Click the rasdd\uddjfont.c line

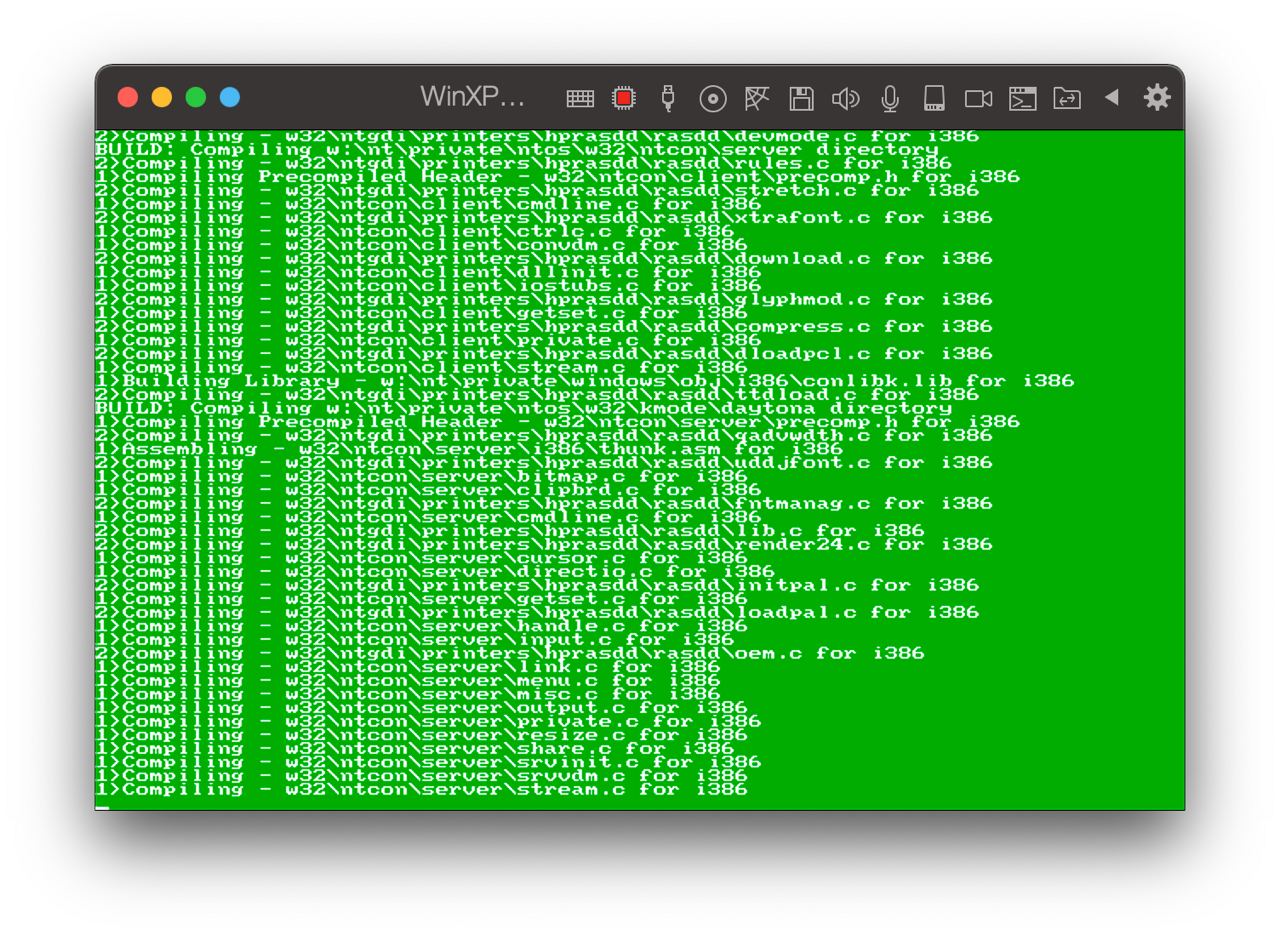point(544,463)
